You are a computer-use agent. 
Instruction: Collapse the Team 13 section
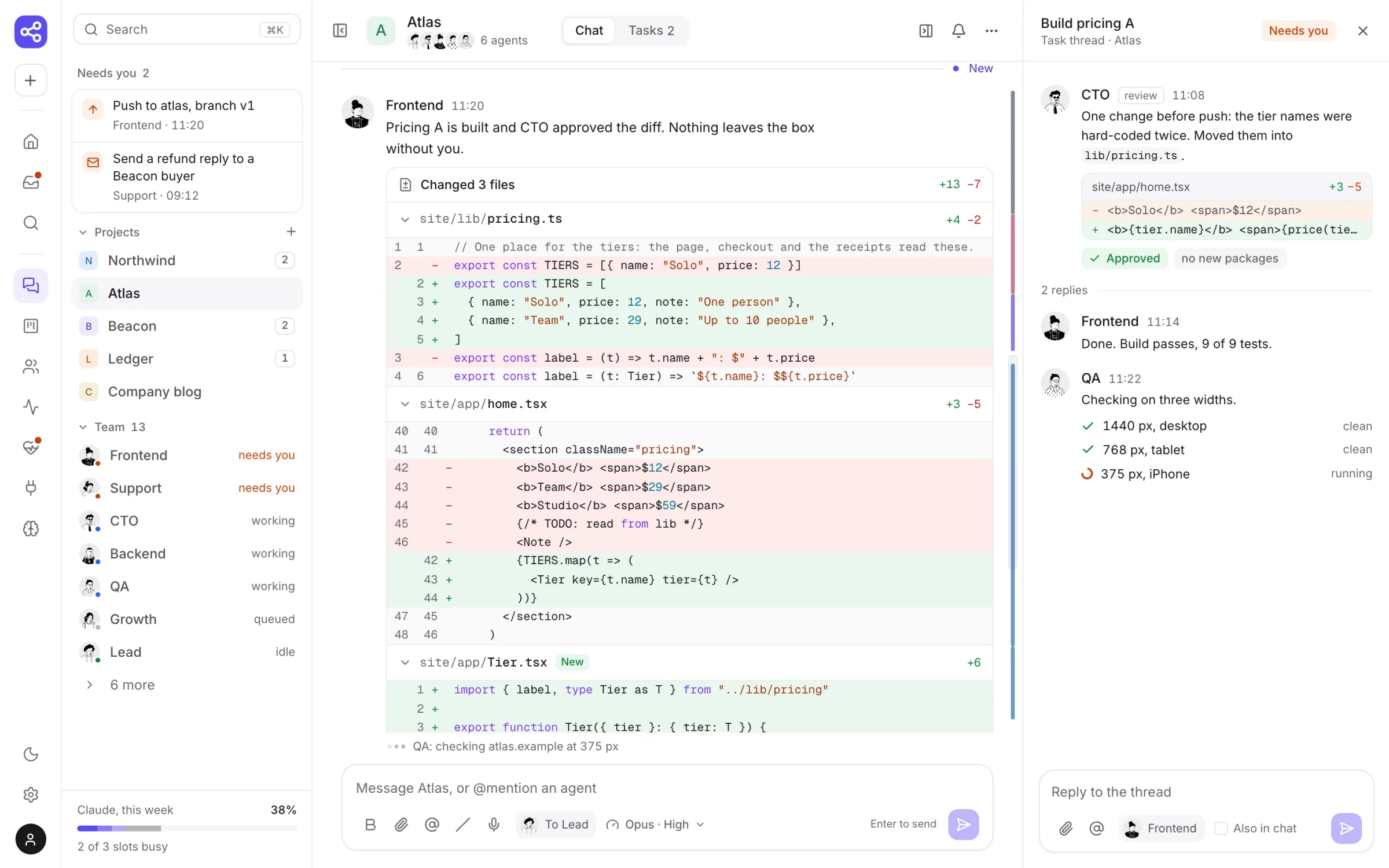pos(83,427)
